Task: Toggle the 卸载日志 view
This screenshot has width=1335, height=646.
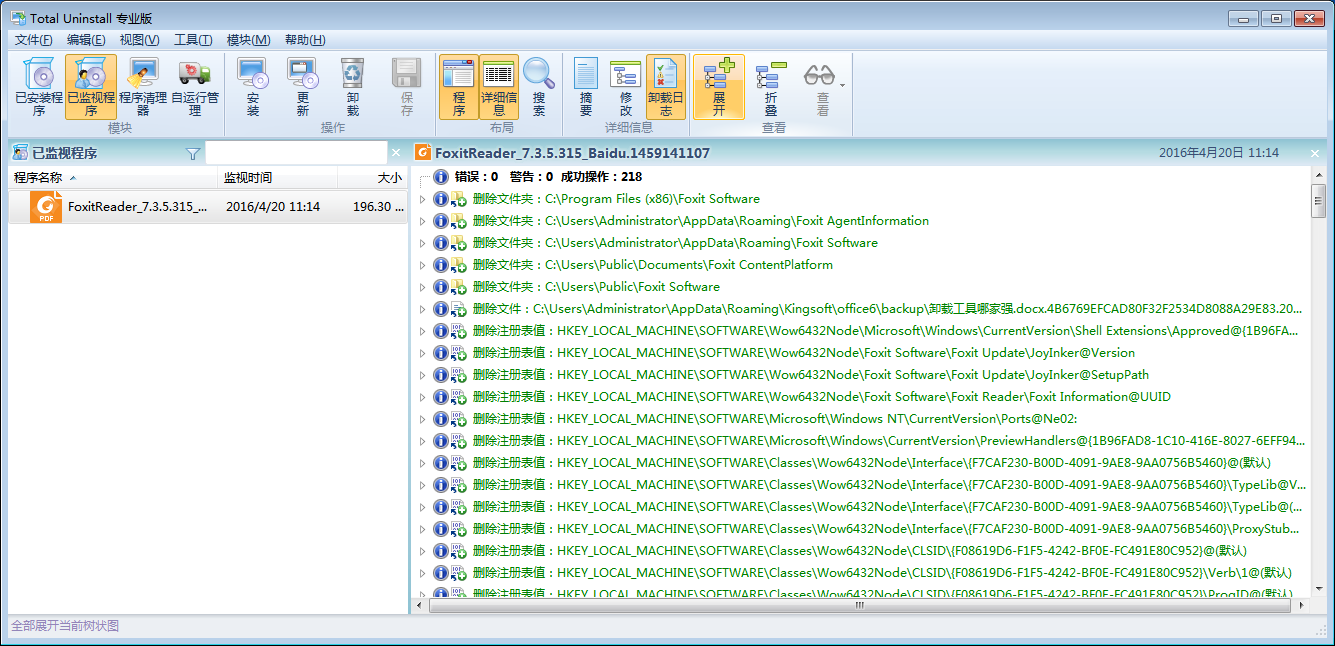Action: (666, 86)
